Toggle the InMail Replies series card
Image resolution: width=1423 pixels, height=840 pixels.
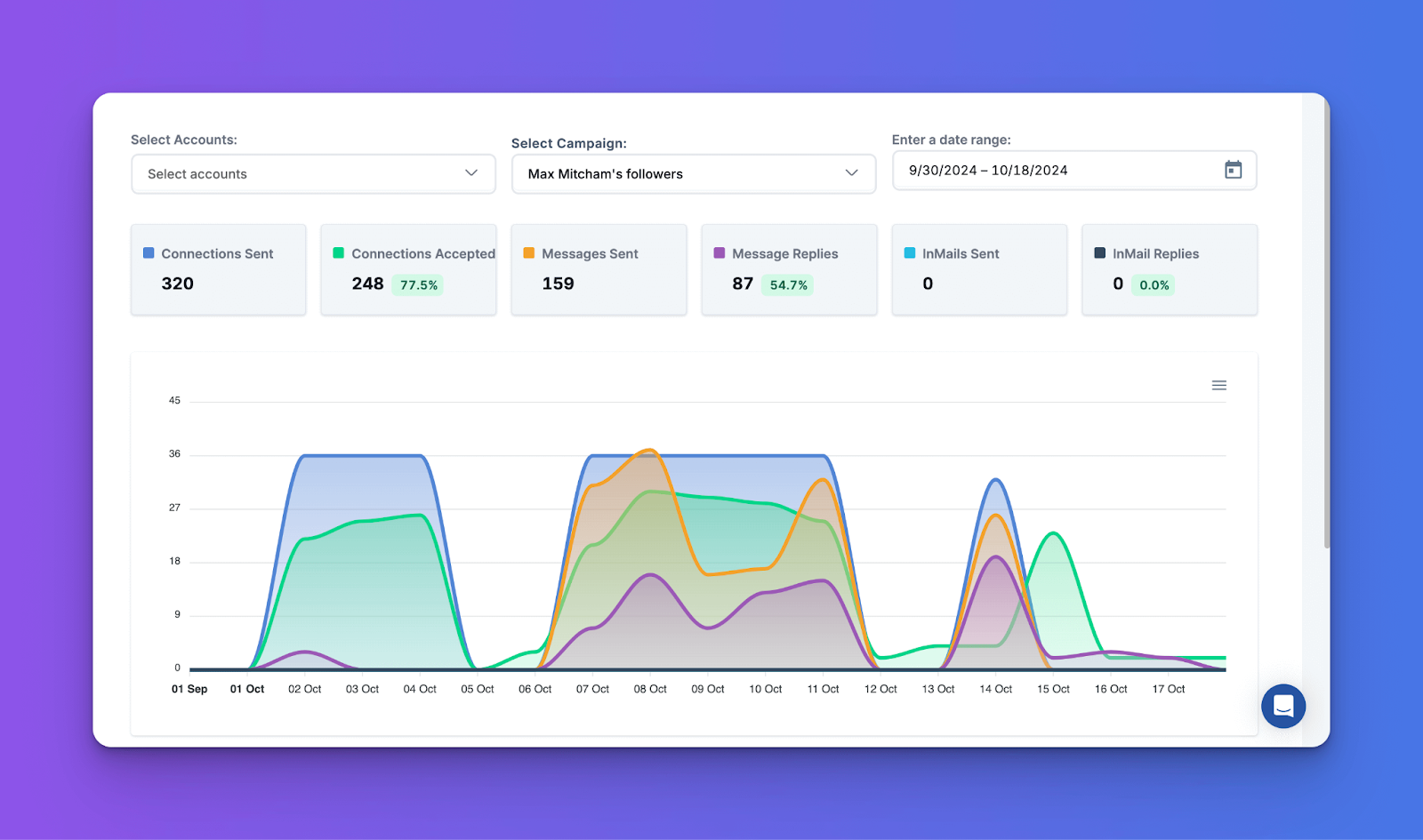point(1170,269)
